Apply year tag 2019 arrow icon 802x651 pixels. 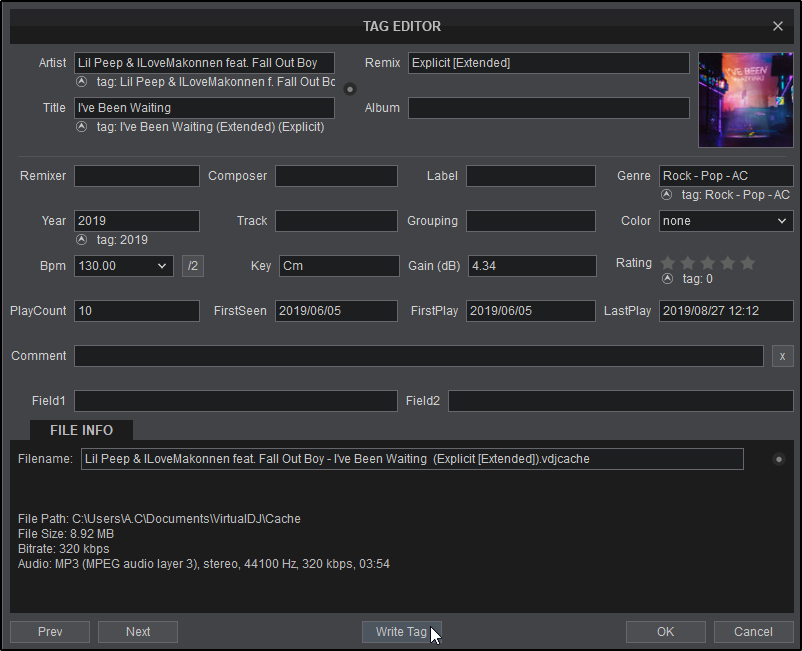click(x=81, y=240)
